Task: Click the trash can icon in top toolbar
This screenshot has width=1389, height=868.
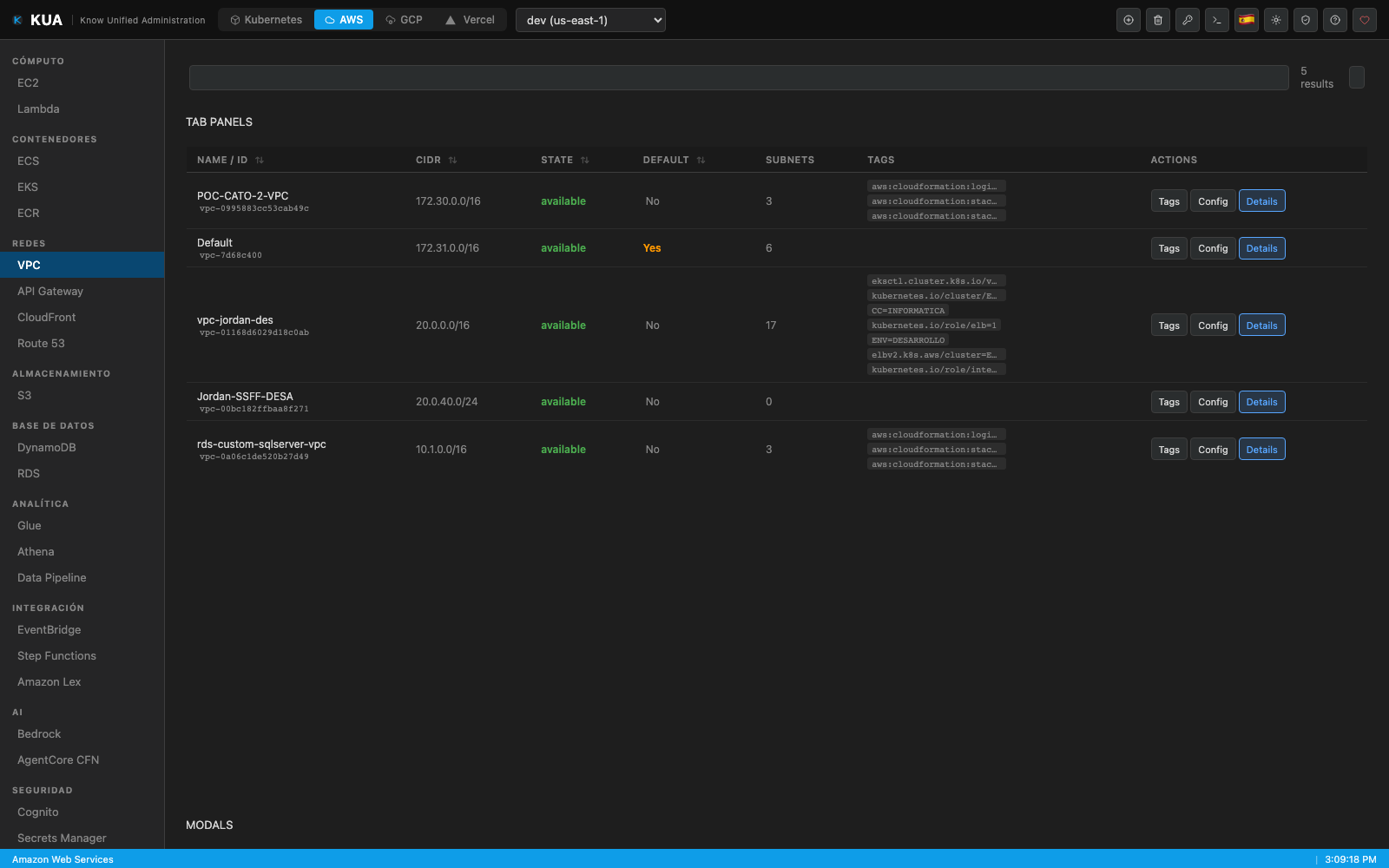Action: tap(1158, 20)
